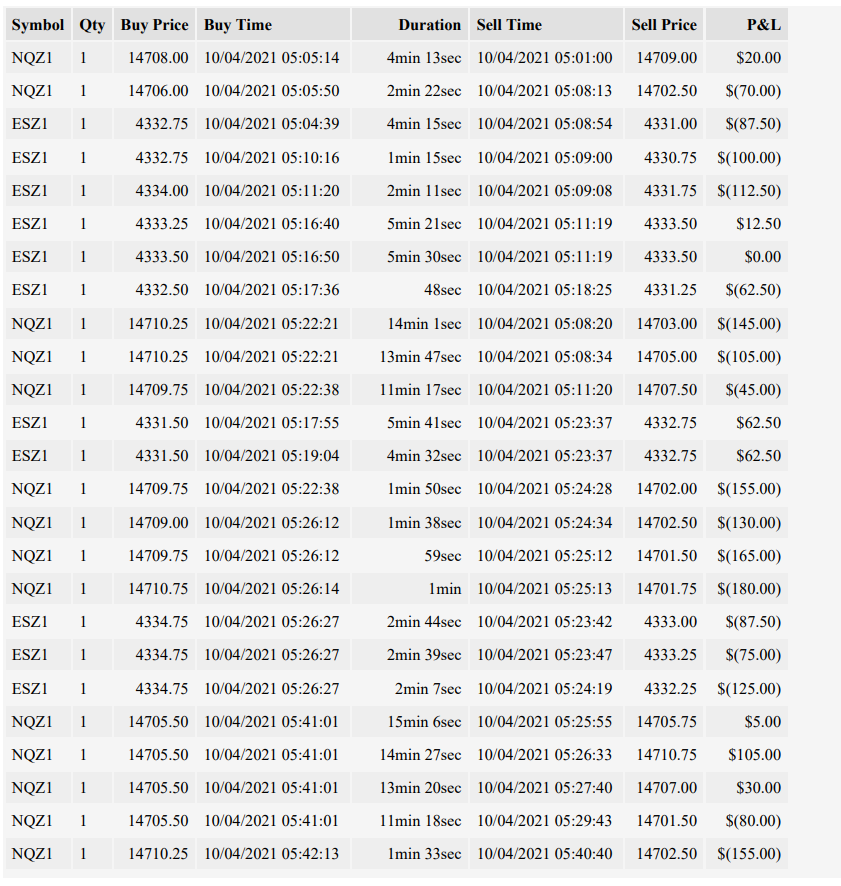Click the Buy Time column header
Image resolution: width=841 pixels, height=886 pixels.
[274, 25]
